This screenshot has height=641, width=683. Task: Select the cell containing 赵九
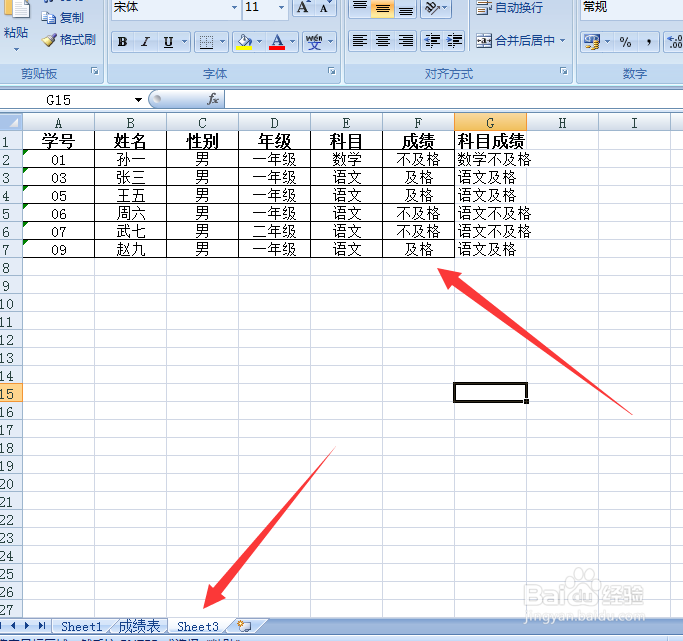(130, 249)
